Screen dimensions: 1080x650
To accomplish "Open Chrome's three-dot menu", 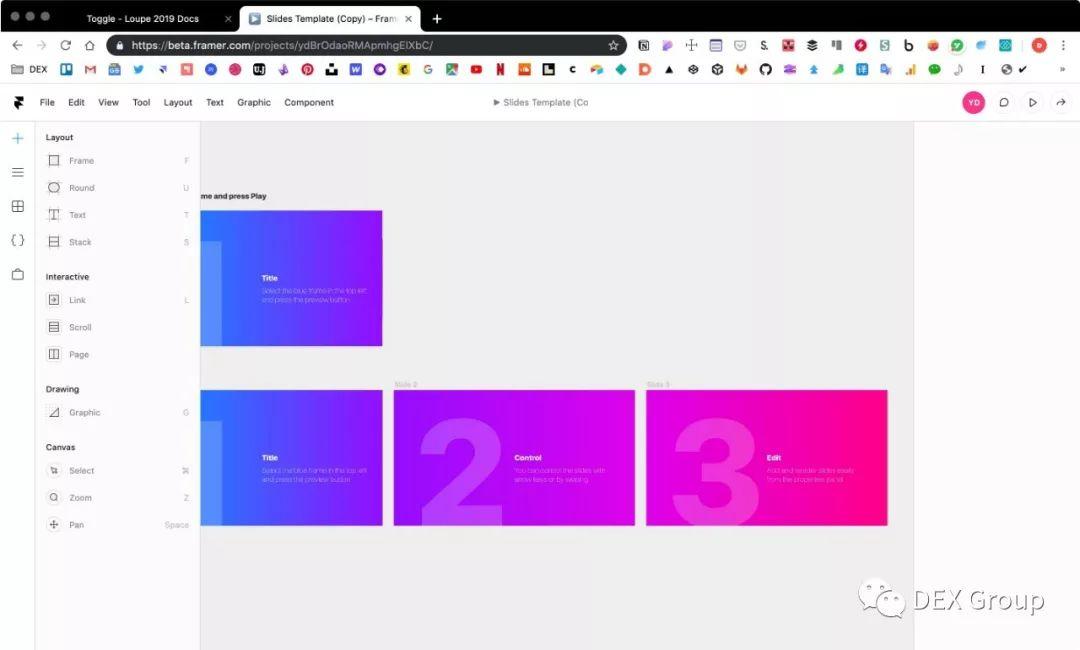I will click(x=1062, y=45).
